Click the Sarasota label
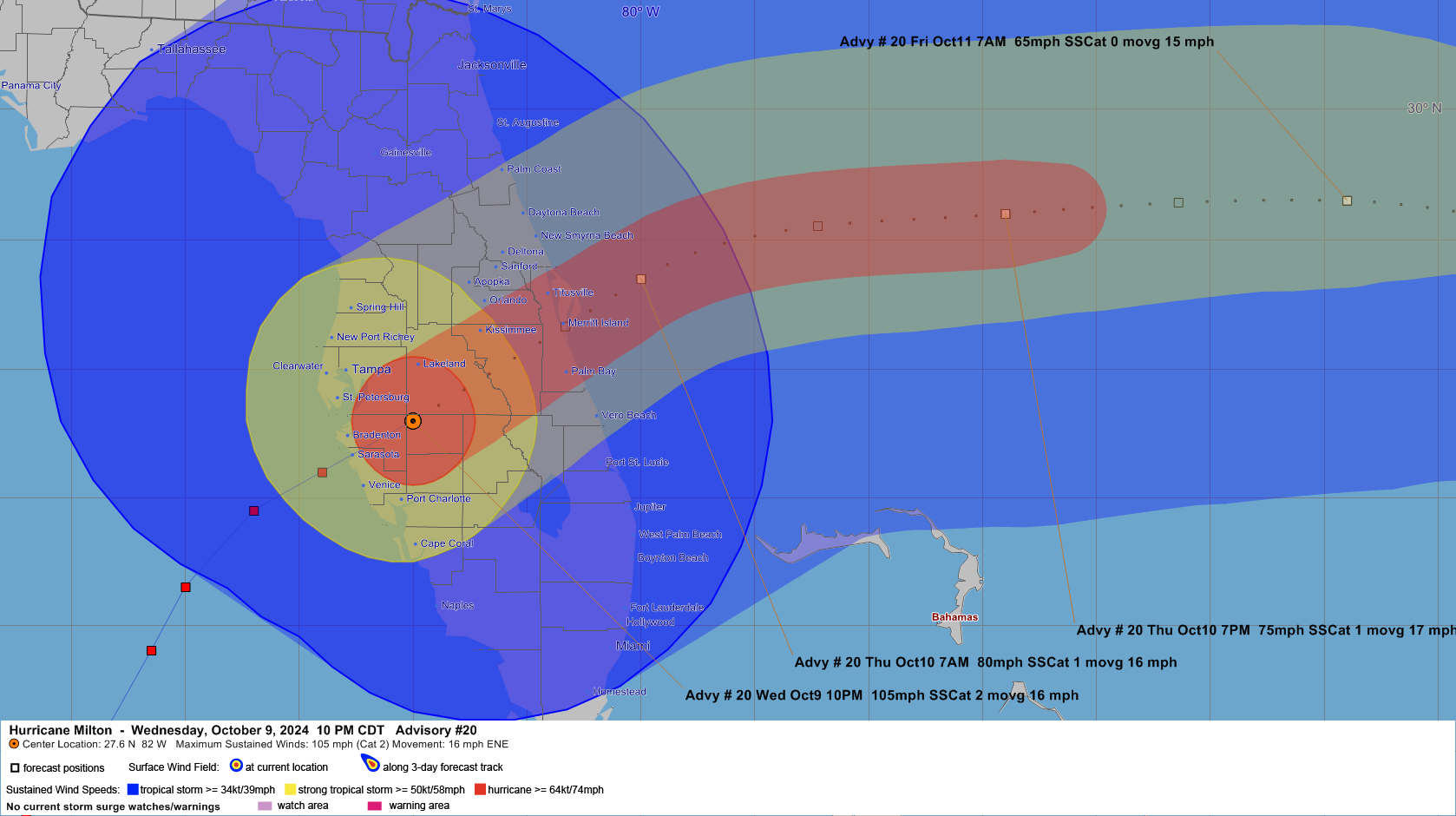The width and height of the screenshot is (1456, 816). (378, 454)
